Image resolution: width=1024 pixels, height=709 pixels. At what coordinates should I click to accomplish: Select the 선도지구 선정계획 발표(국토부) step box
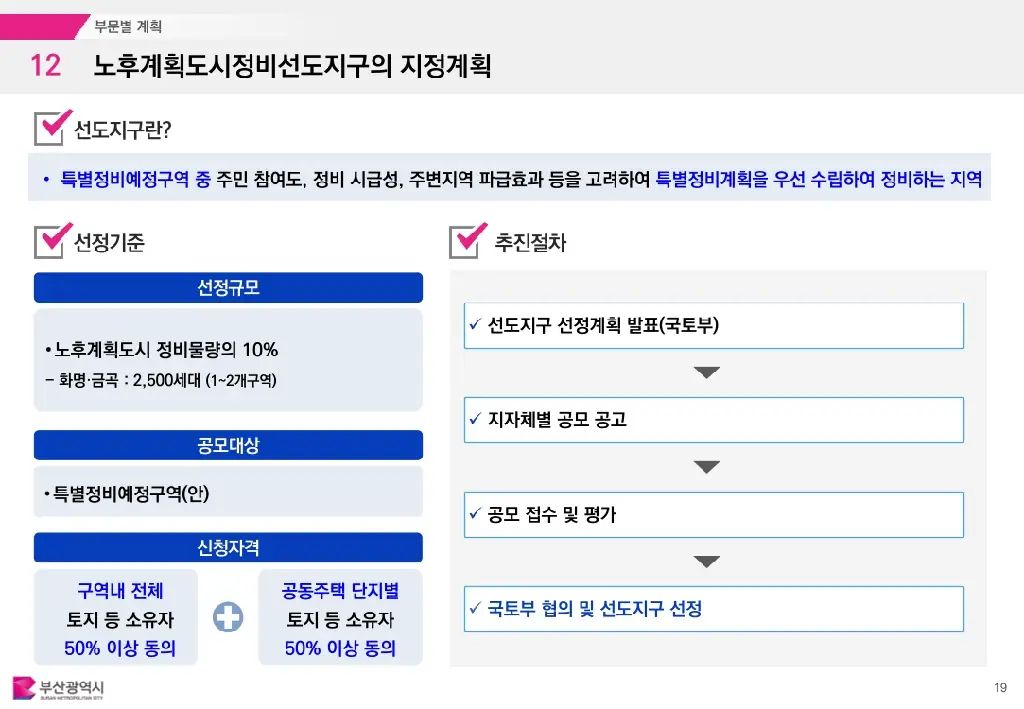[x=712, y=326]
